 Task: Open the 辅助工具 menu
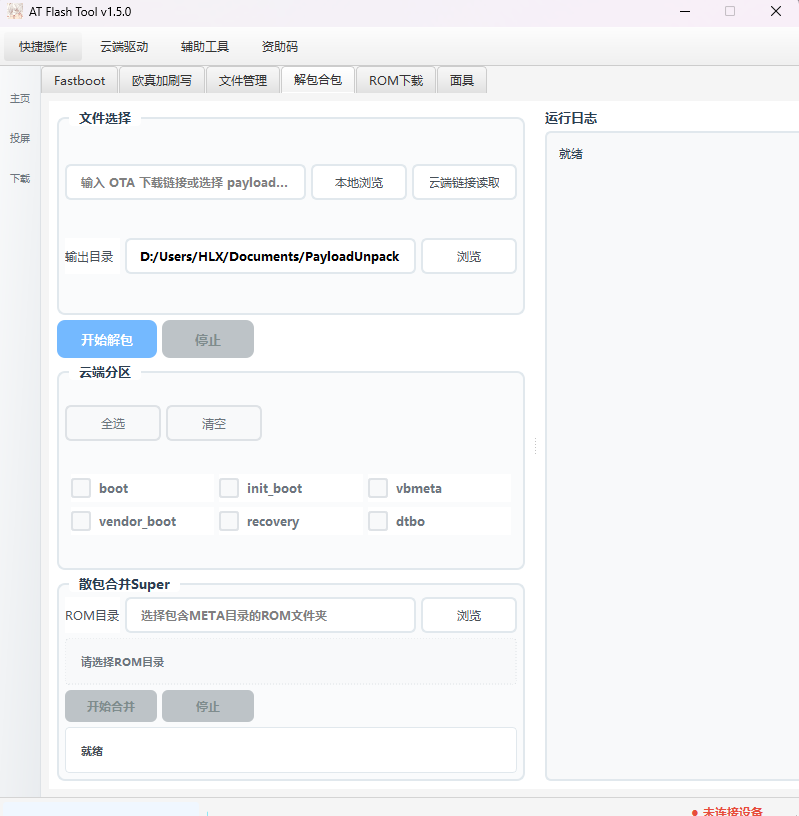[205, 46]
